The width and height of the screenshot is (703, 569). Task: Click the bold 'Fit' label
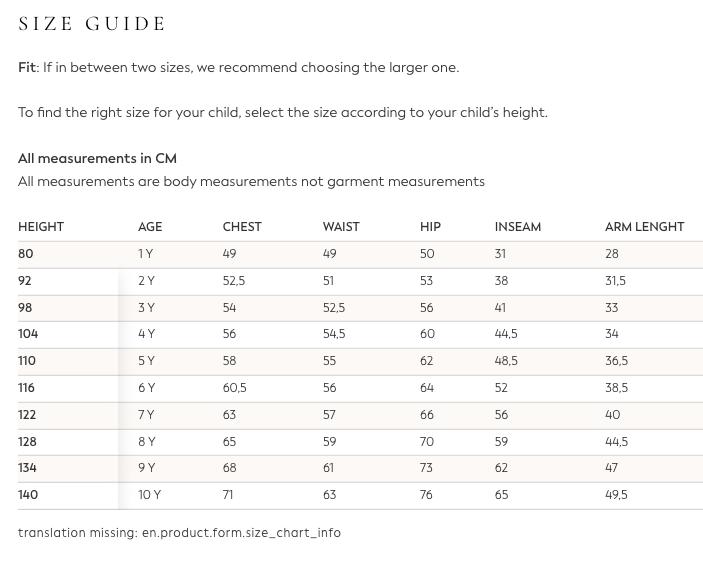click(27, 68)
